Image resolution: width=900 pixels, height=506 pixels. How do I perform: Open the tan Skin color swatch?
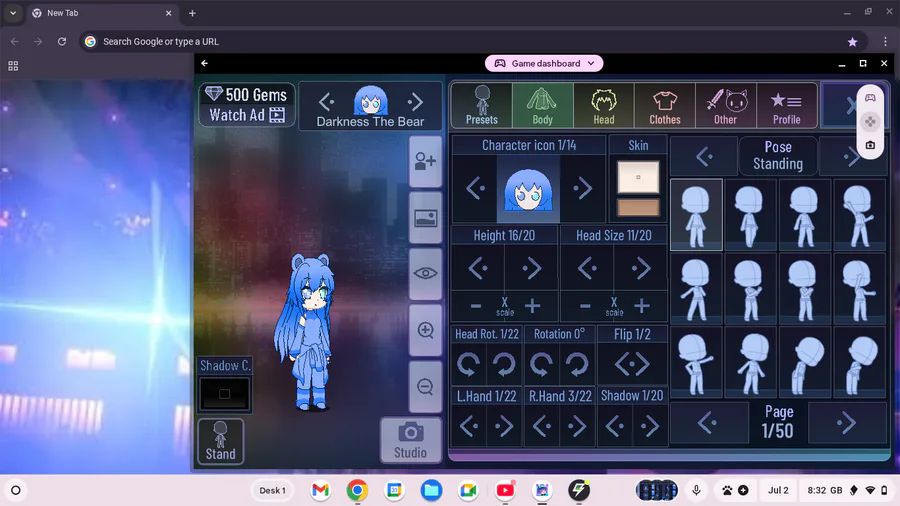point(638,208)
